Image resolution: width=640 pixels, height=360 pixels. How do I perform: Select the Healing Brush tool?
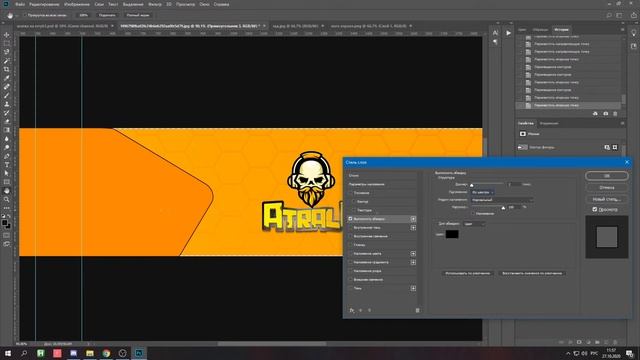click(7, 87)
